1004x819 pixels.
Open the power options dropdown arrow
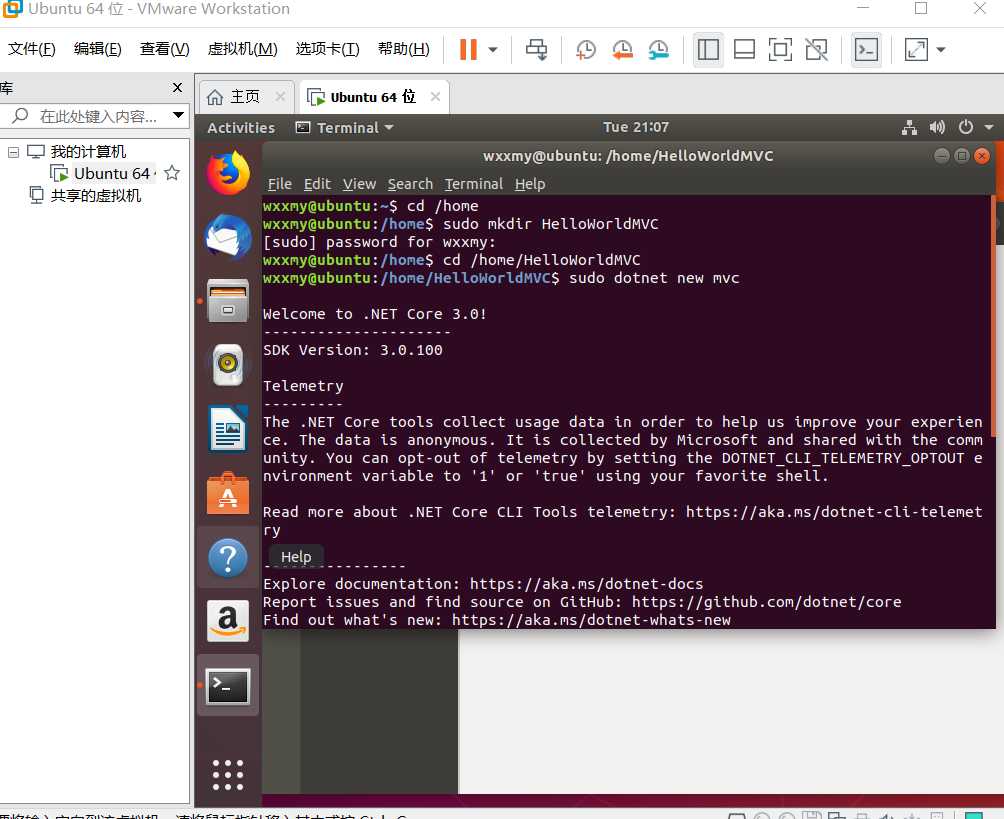coord(493,49)
